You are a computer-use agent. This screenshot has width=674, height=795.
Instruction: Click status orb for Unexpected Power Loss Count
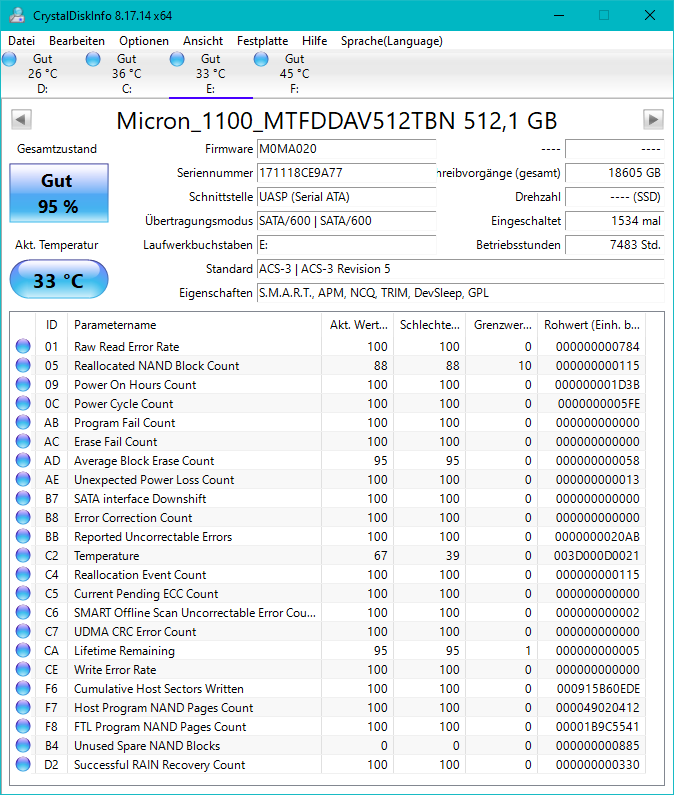click(x=23, y=480)
